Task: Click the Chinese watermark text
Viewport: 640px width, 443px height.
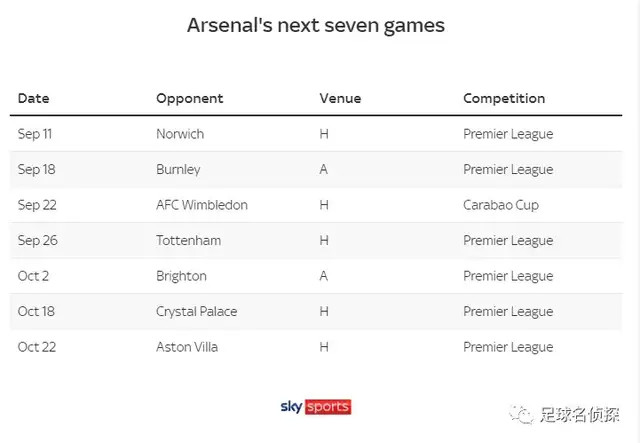Action: [x=580, y=414]
